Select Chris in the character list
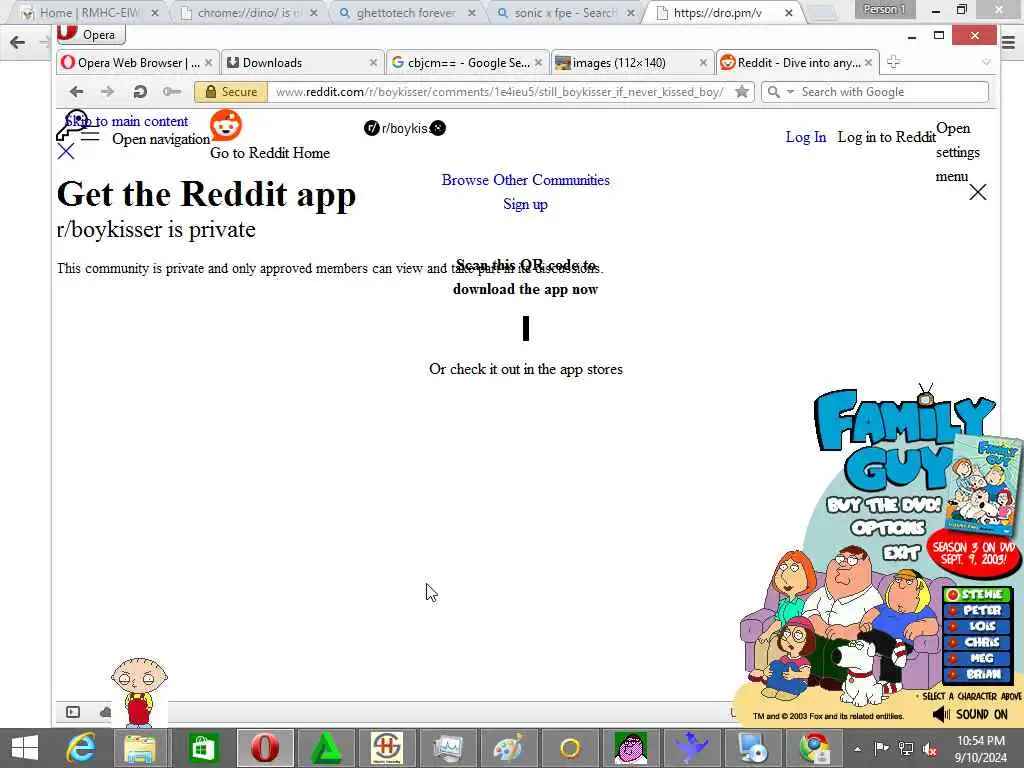This screenshot has height=768, width=1024. tap(977, 643)
